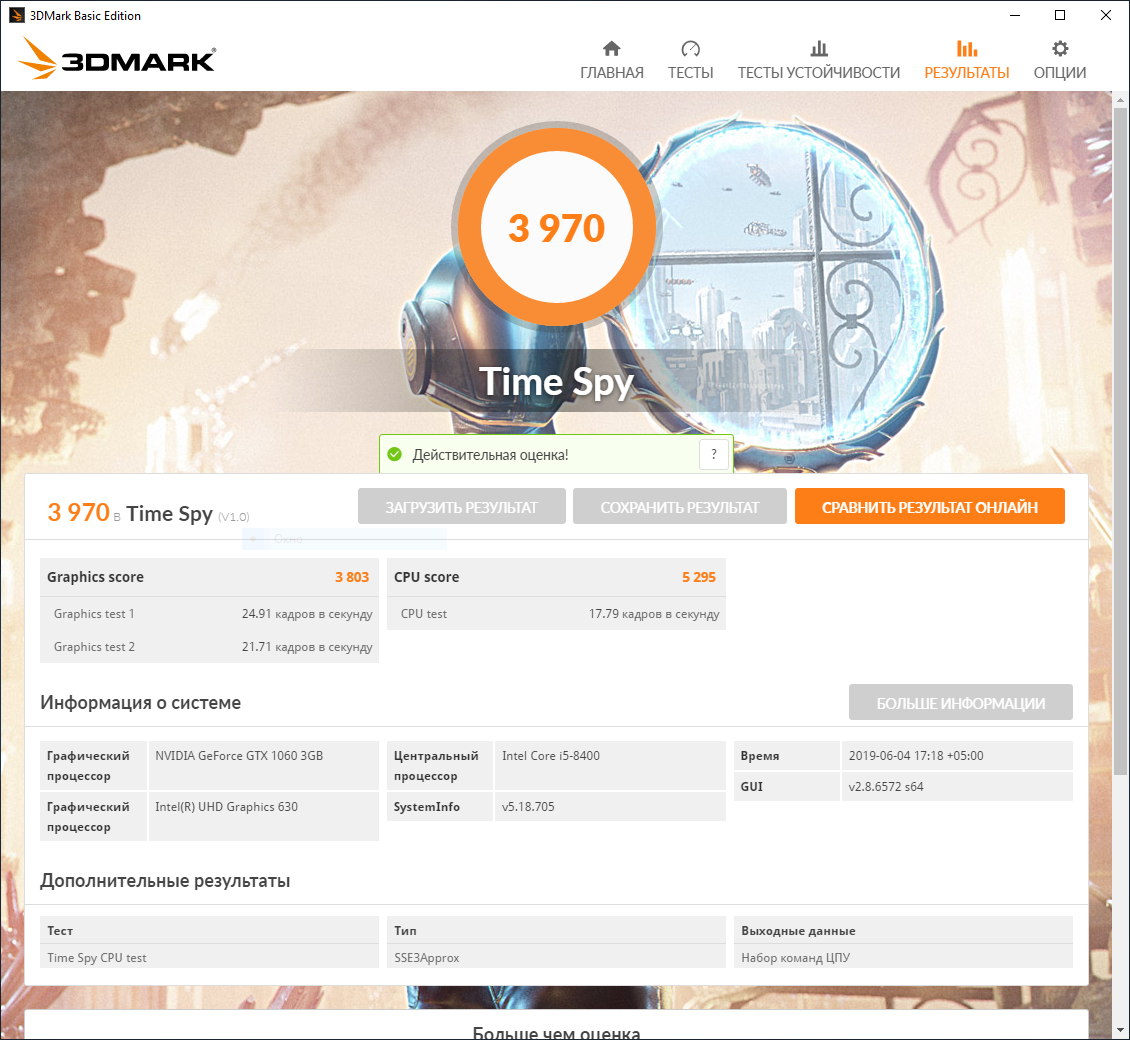Click the Время label
This screenshot has height=1040, width=1130.
(760, 755)
